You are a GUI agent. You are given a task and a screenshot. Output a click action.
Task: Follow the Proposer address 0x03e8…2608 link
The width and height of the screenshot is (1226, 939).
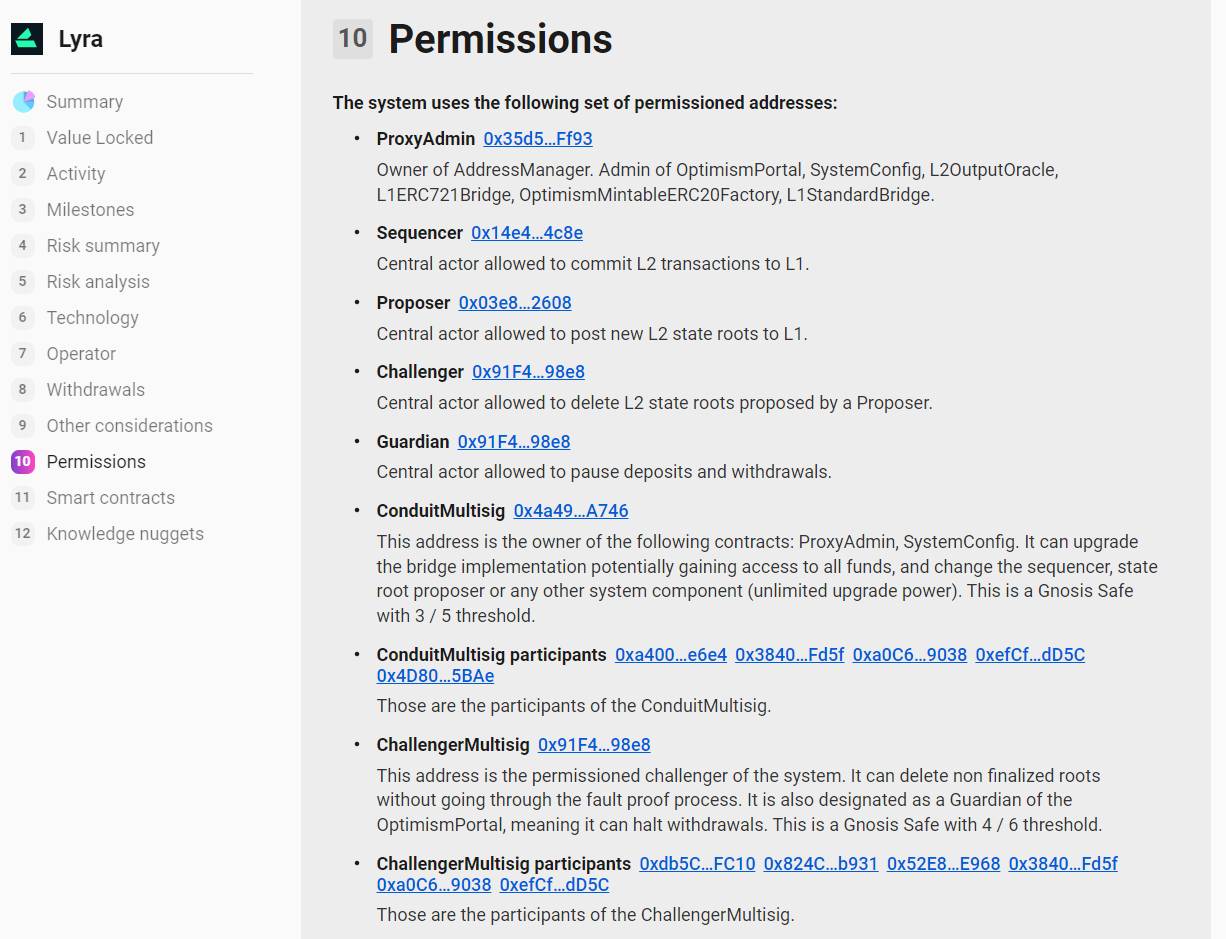point(515,302)
